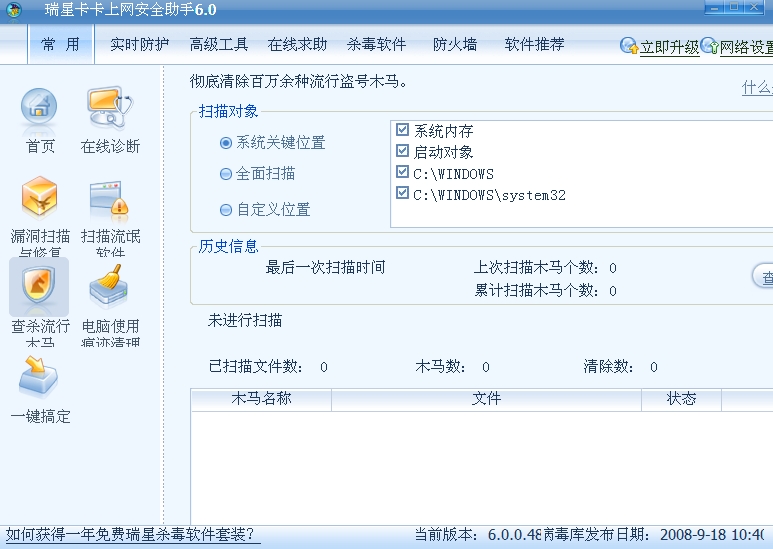Viewport: 773px width, 549px height.
Task: Select the 全面扫描 radio button
Action: (x=226, y=174)
